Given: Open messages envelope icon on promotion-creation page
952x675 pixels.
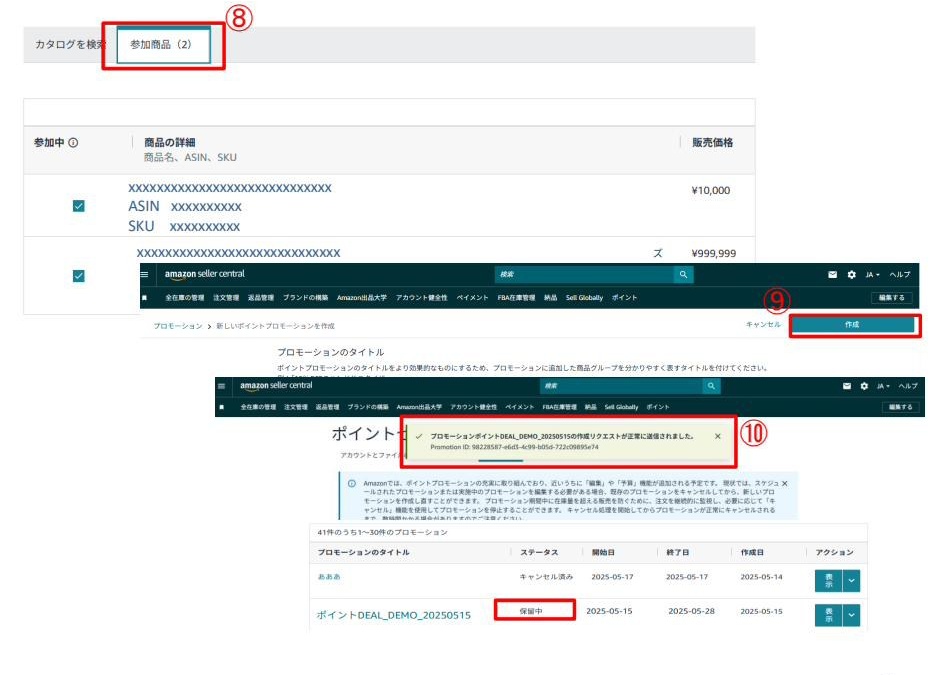Looking at the screenshot, I should (832, 274).
